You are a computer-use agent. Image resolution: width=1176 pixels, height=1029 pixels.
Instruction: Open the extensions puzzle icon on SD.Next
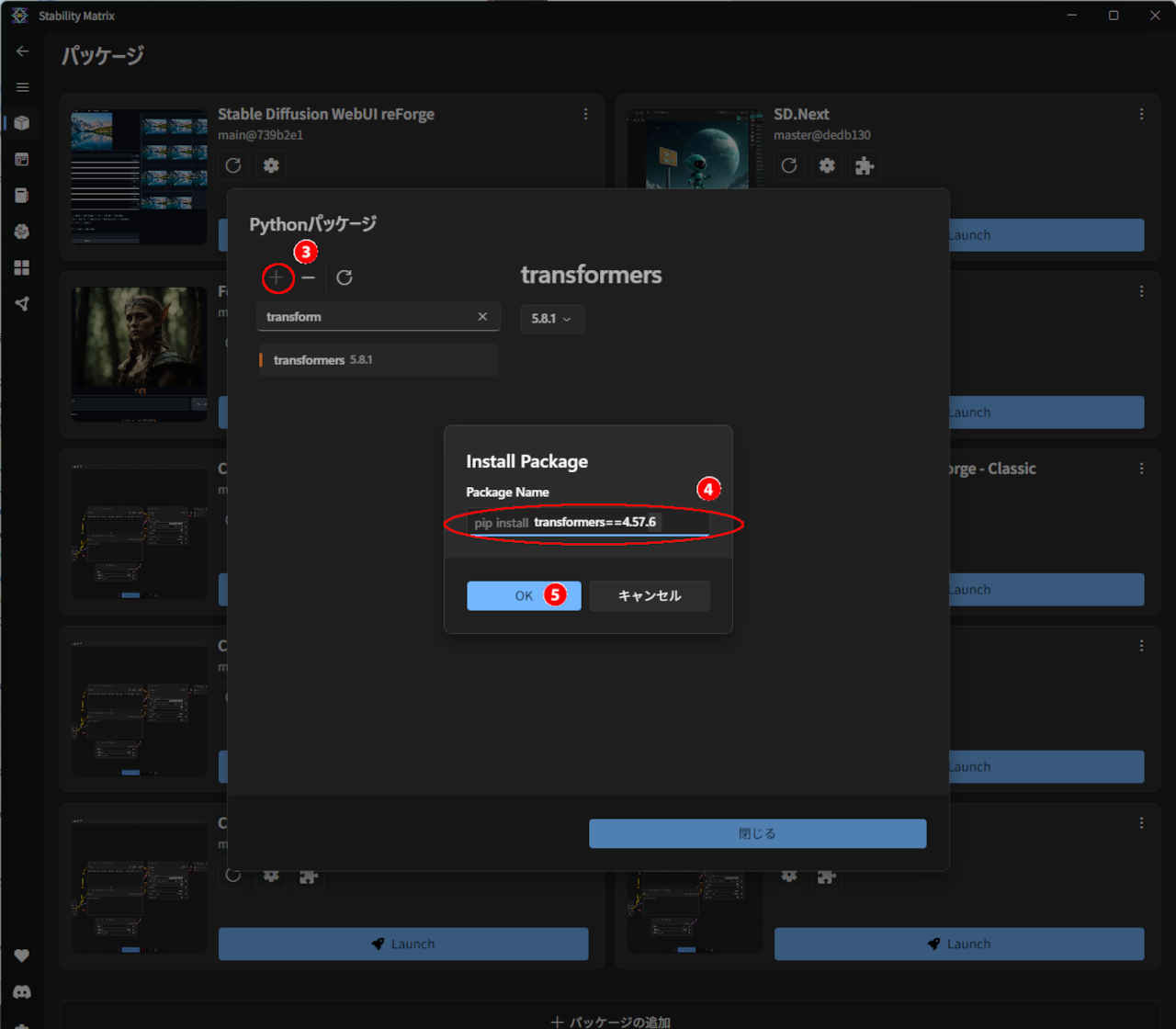tap(865, 165)
